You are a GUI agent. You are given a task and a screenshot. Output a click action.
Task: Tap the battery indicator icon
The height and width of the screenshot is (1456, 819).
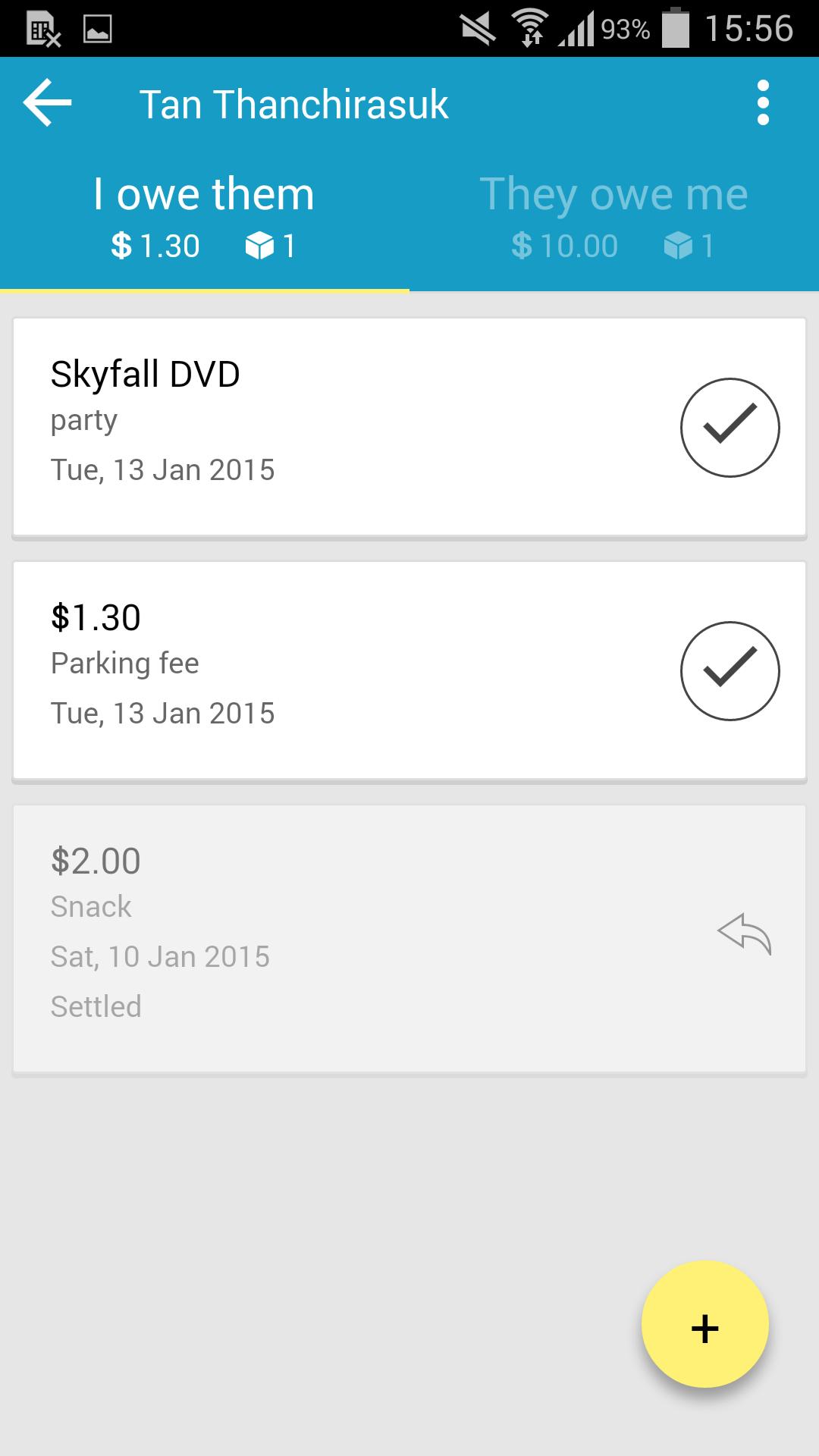676,28
